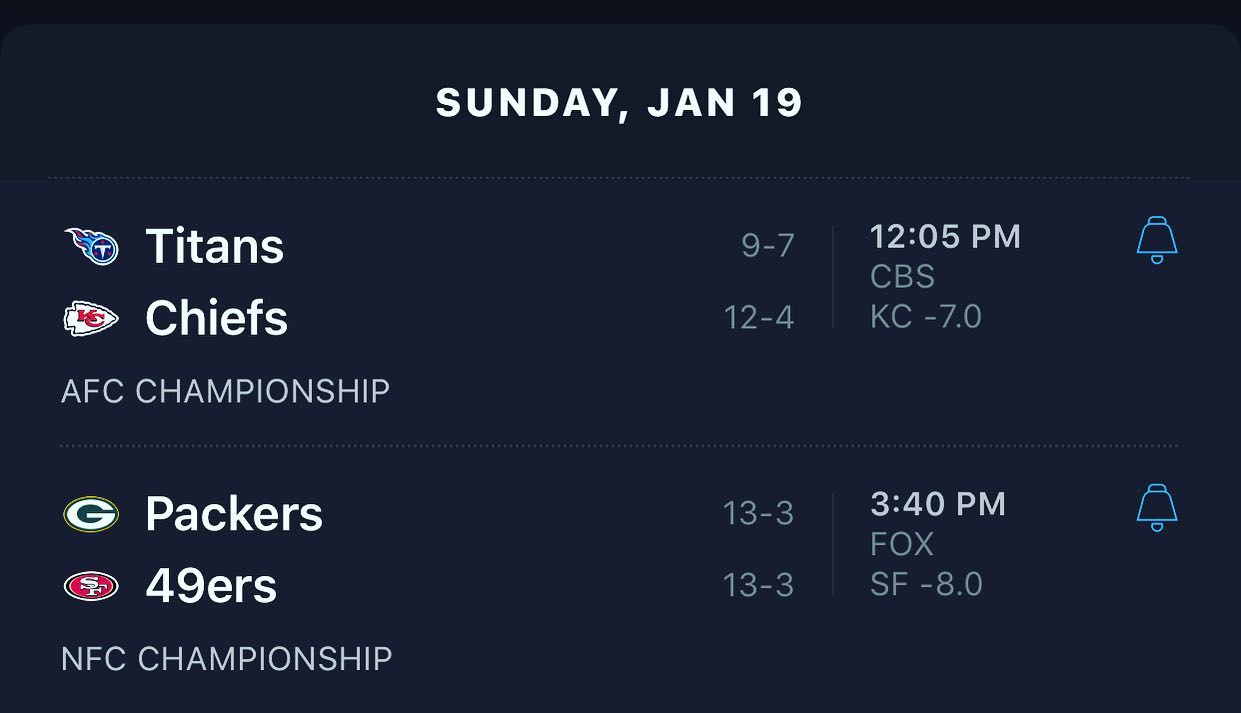The width and height of the screenshot is (1241, 713).
Task: Select the 12:05 PM game time
Action: click(945, 237)
